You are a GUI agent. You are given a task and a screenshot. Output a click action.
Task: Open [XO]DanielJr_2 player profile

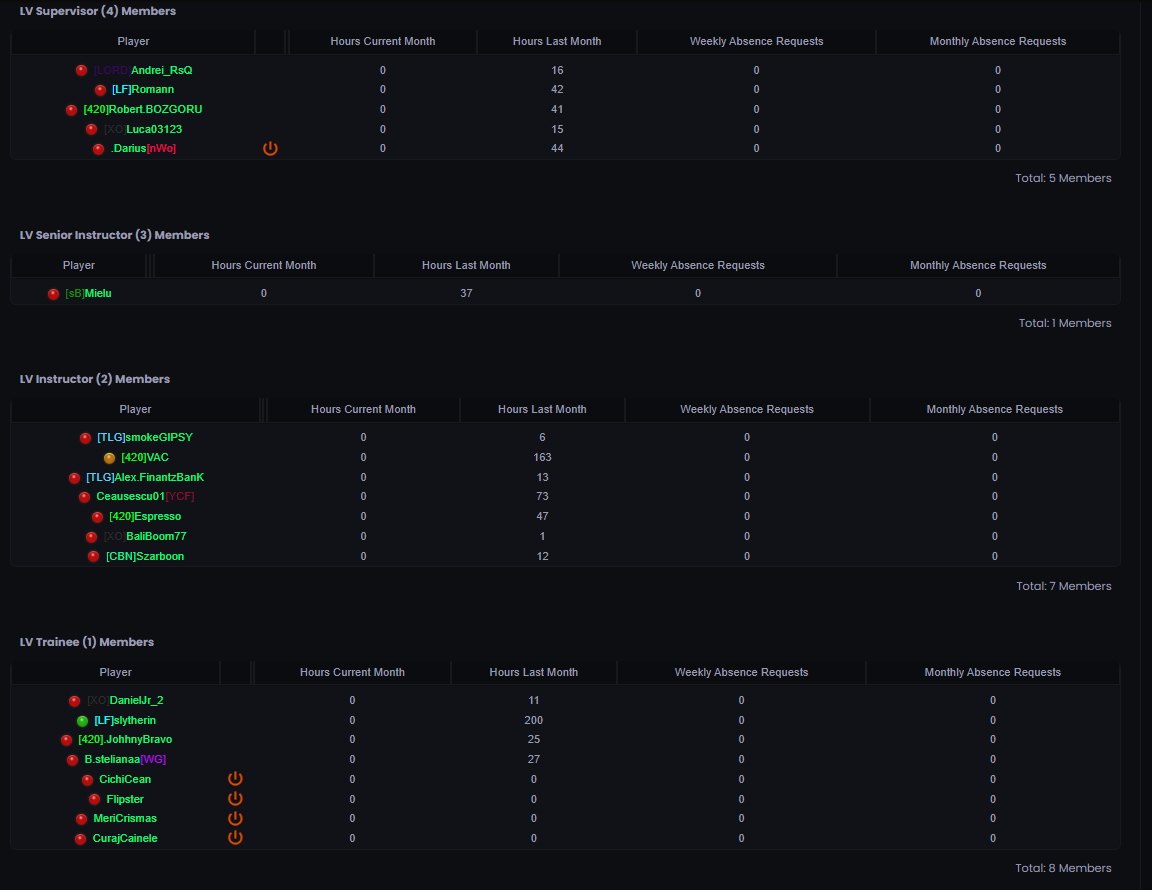[125, 700]
